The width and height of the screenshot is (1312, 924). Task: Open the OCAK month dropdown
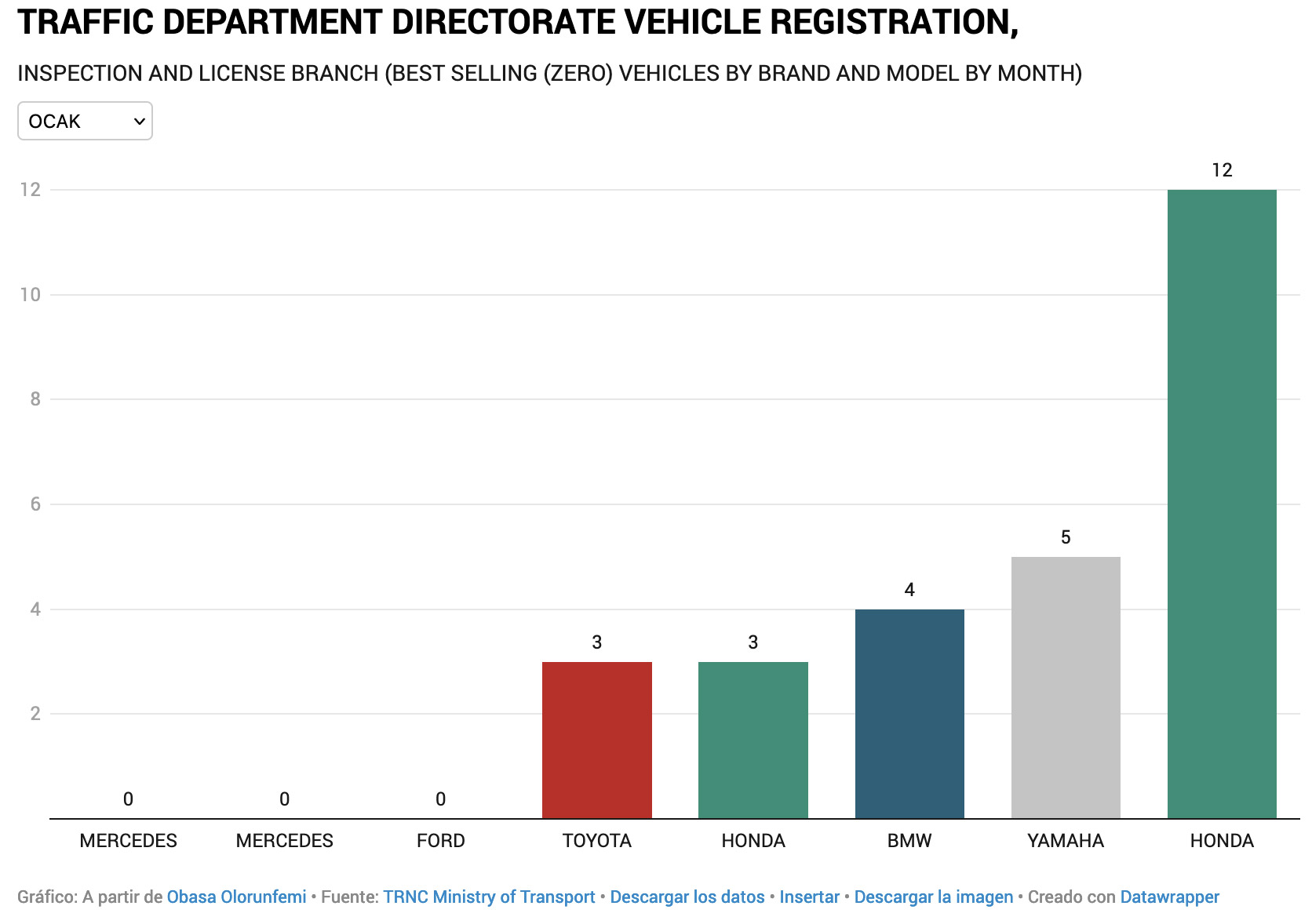click(x=85, y=121)
